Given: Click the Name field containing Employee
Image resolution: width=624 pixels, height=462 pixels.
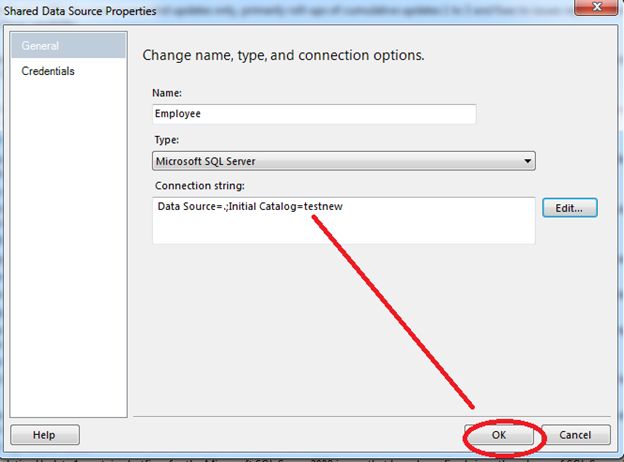Looking at the screenshot, I should 314,114.
